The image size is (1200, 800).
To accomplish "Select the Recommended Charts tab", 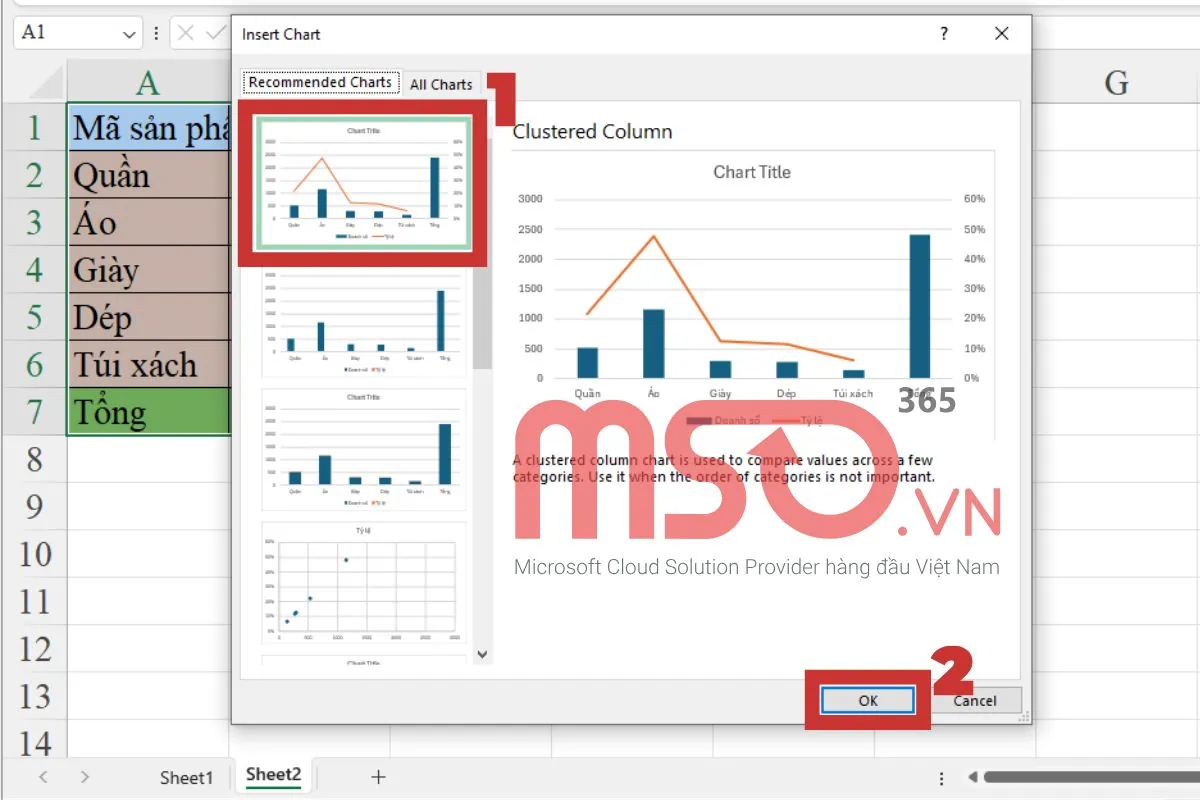I will coord(319,82).
